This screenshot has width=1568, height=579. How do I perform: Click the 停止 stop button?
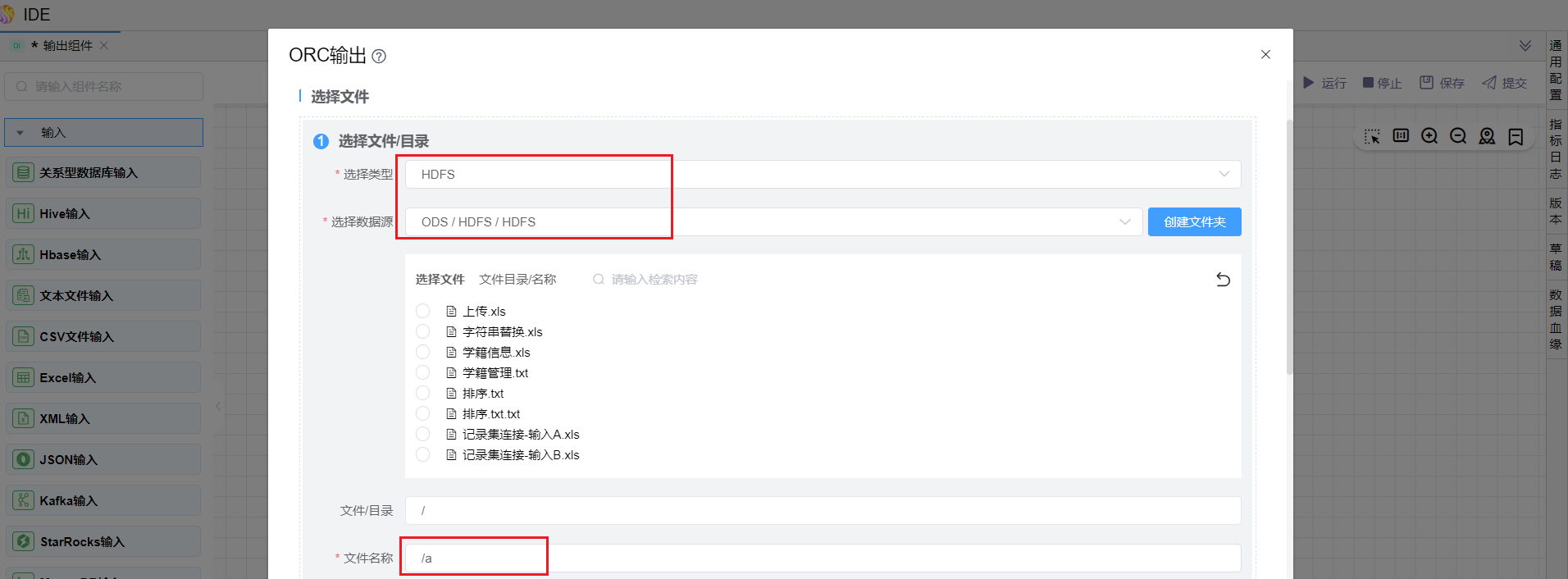click(x=1382, y=83)
